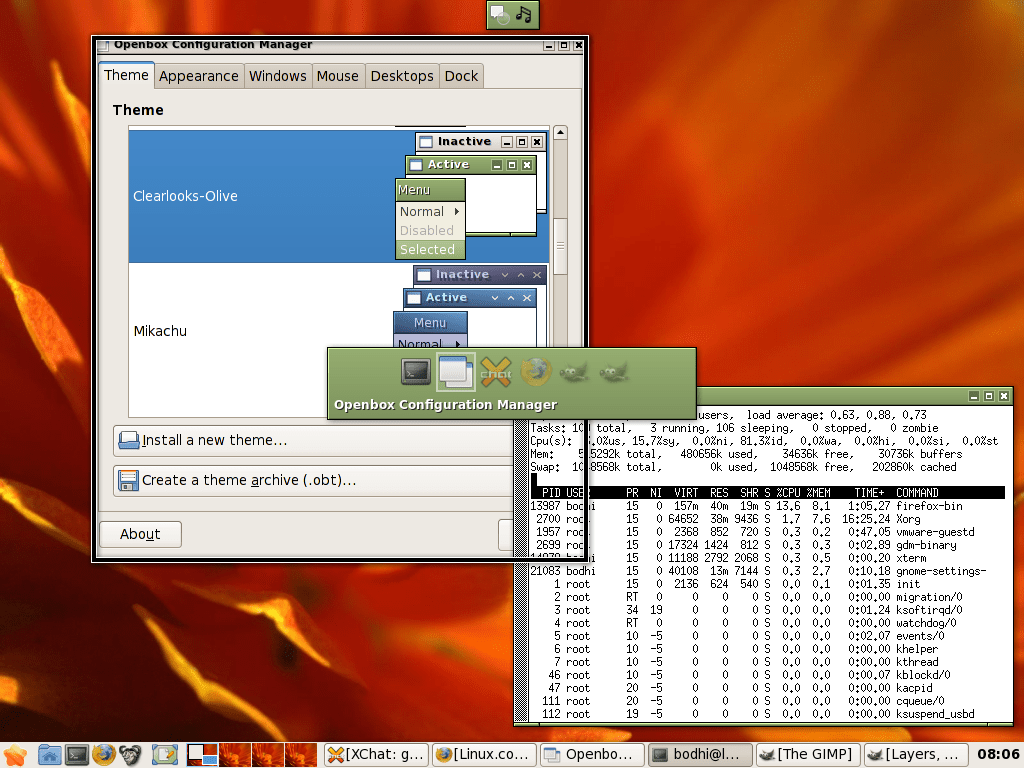Image resolution: width=1024 pixels, height=768 pixels.
Task: Click the gnome-settings- process row
Action: coord(767,571)
